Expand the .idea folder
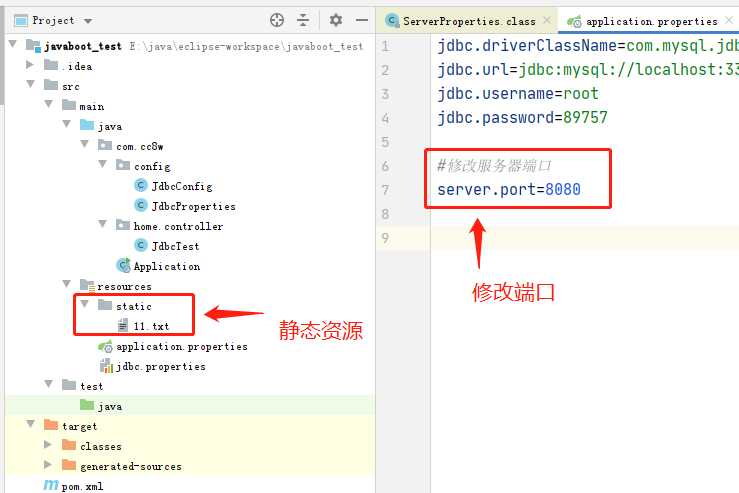The image size is (739, 493). (x=30, y=65)
